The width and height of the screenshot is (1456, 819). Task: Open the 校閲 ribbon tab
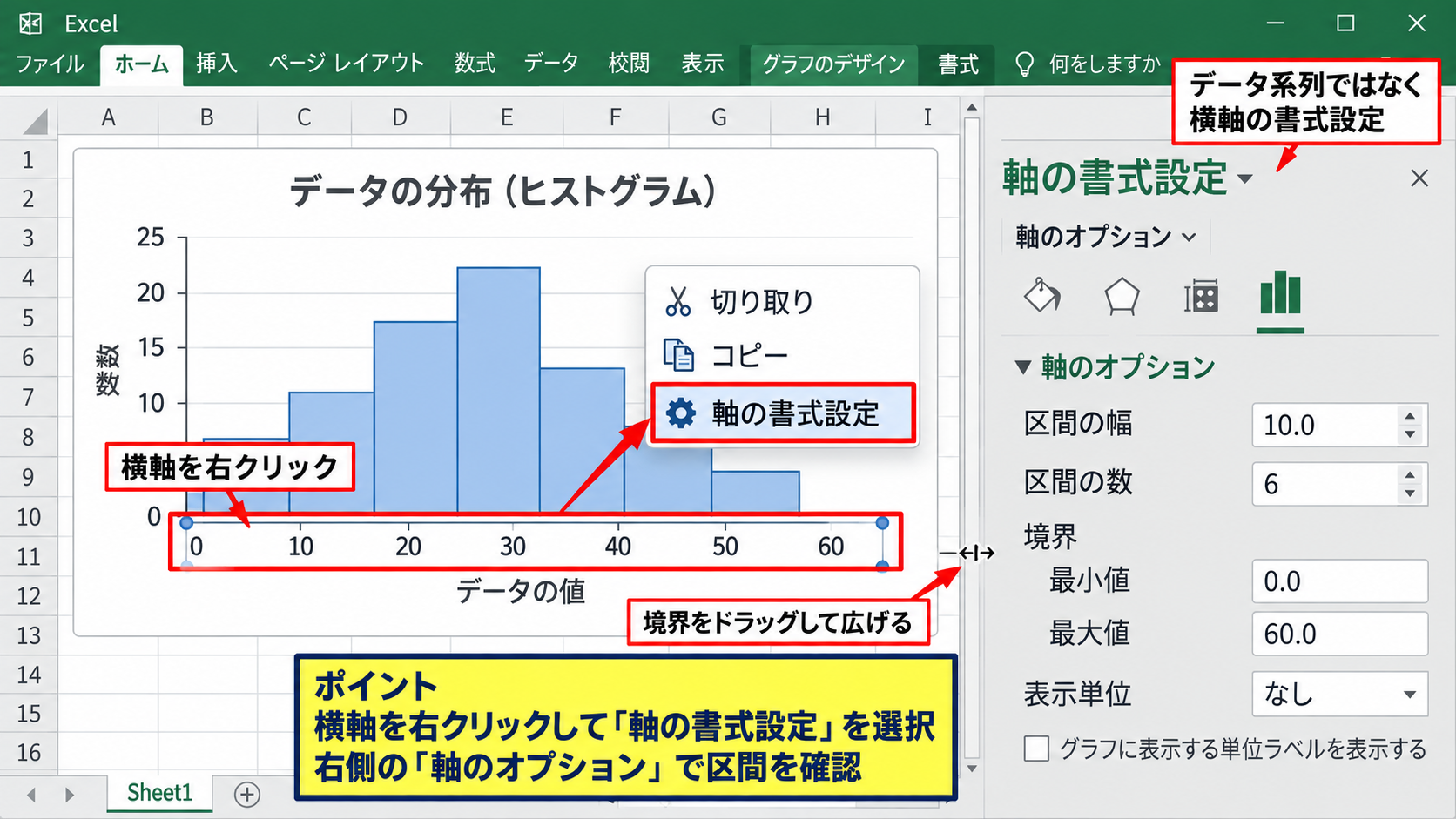click(629, 64)
